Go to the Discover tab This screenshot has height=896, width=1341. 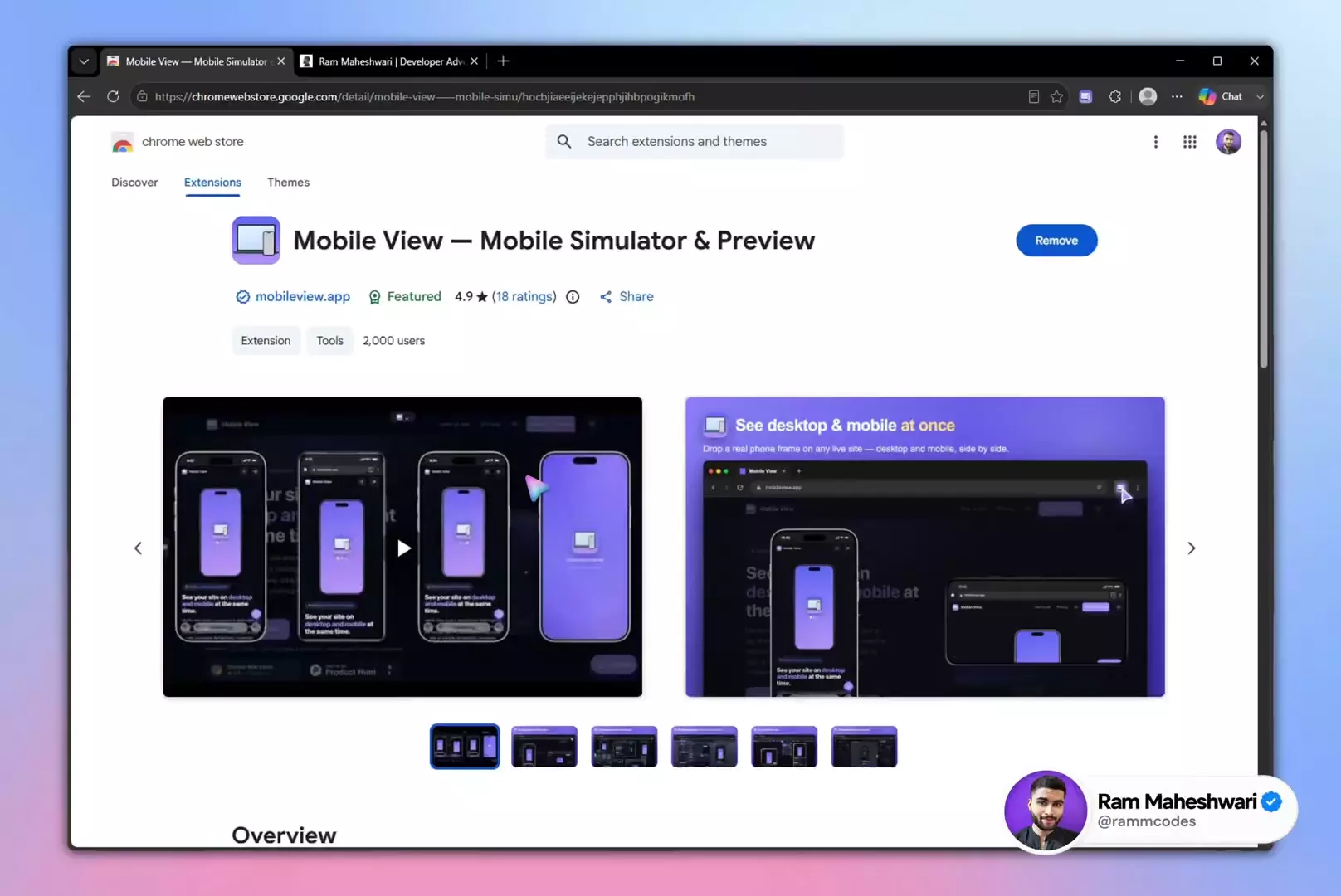click(x=134, y=183)
